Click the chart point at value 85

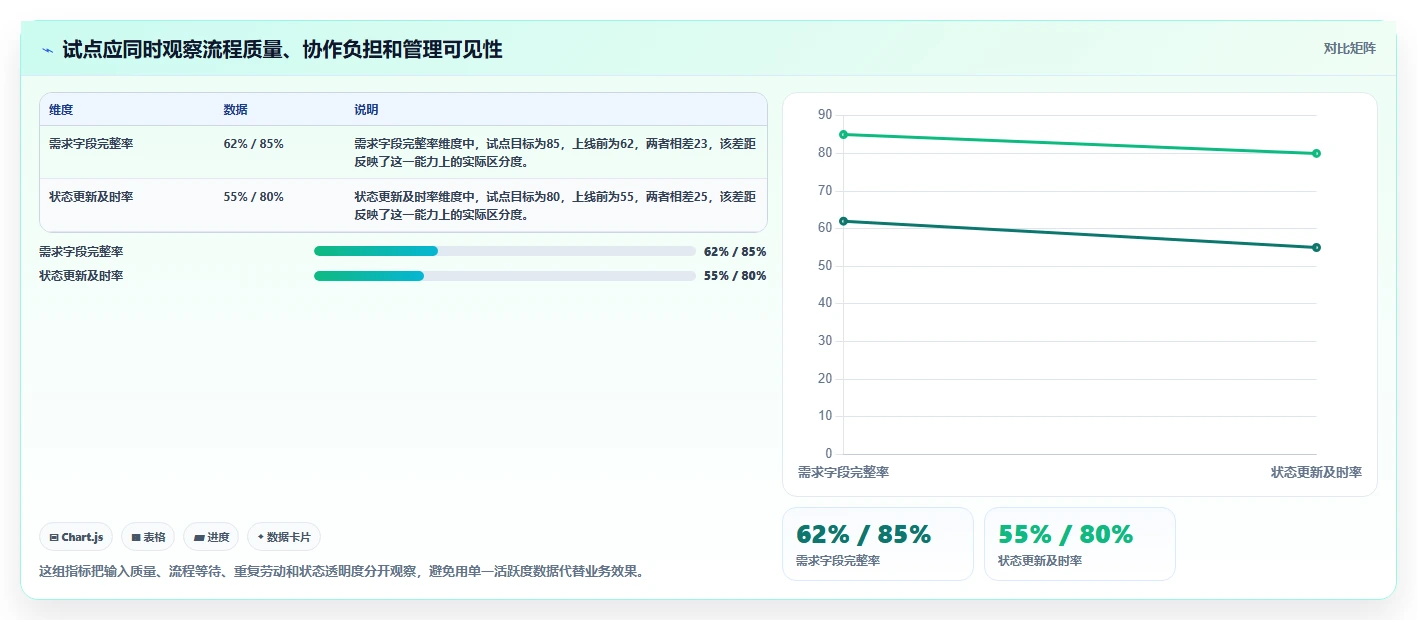coord(843,134)
